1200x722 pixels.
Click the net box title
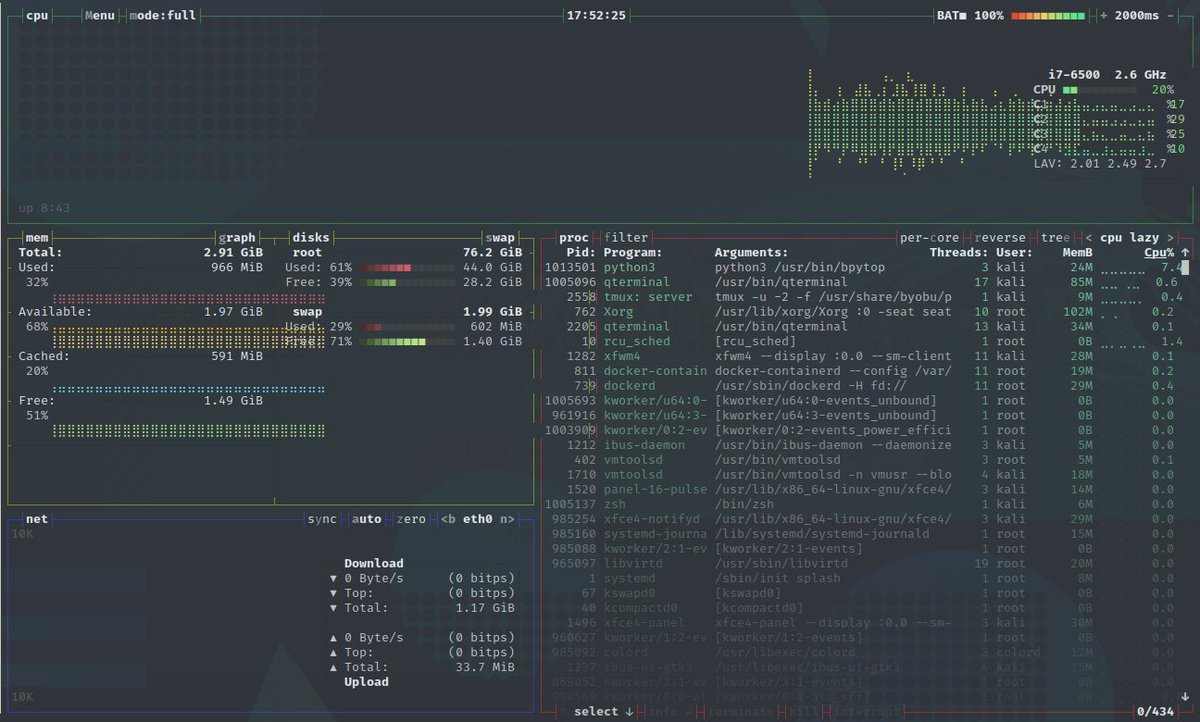(x=37, y=519)
